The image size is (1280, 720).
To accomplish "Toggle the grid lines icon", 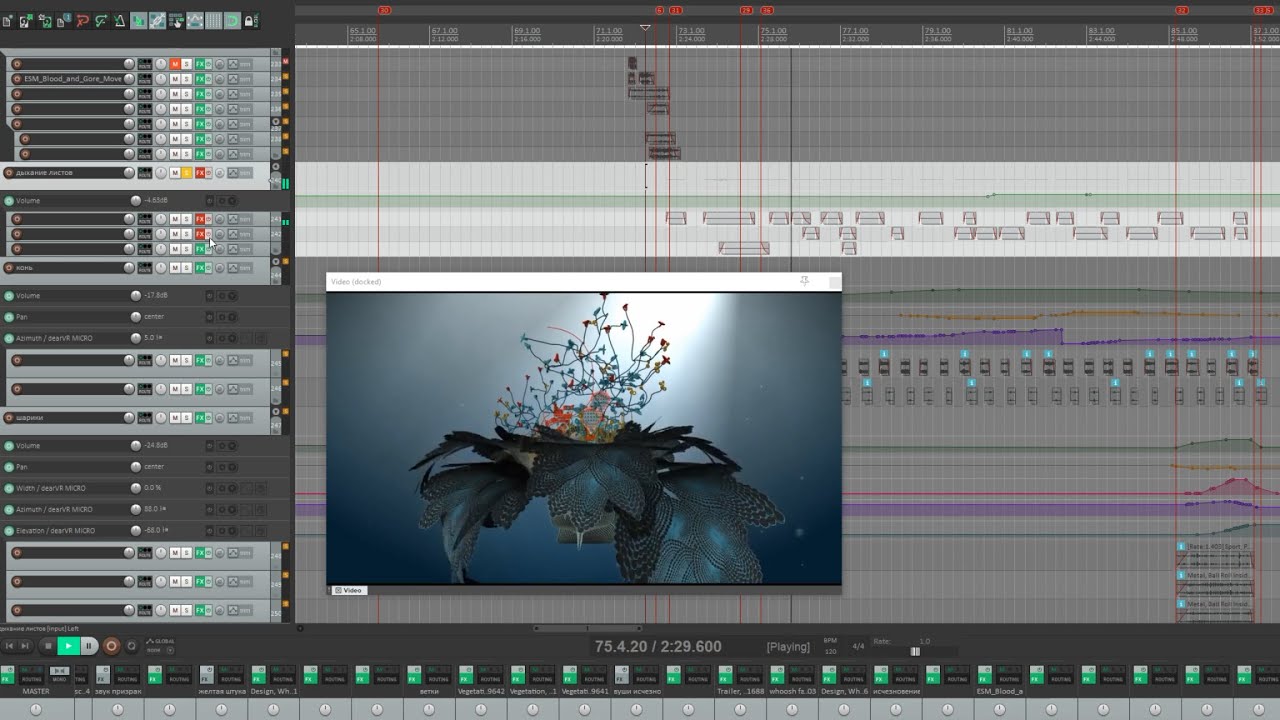I will pos(214,21).
